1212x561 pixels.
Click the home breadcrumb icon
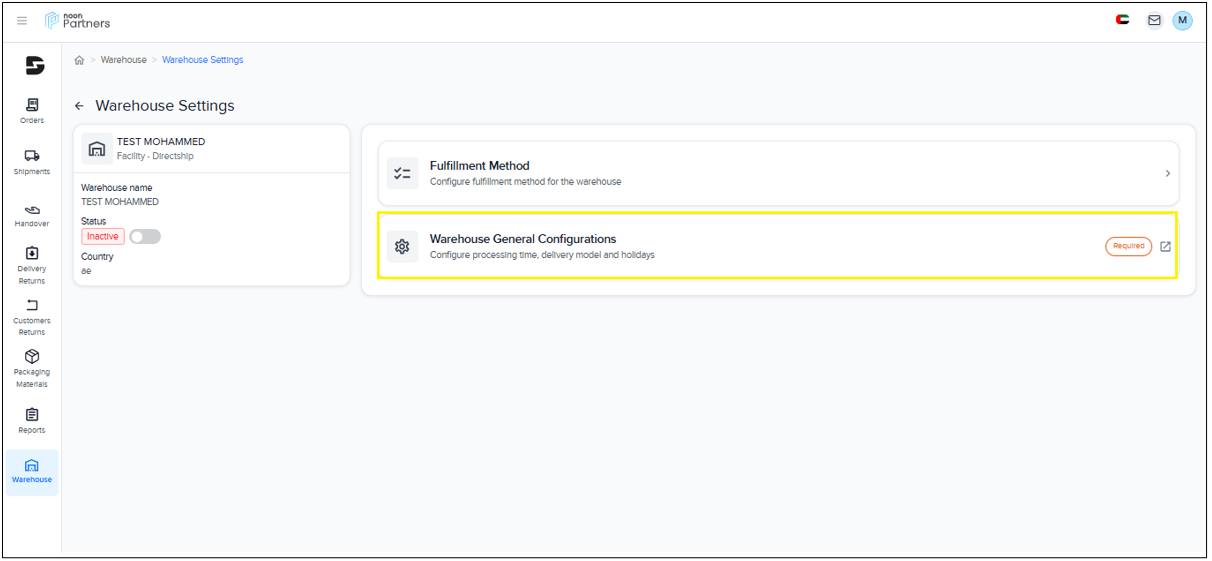pyautogui.click(x=79, y=60)
